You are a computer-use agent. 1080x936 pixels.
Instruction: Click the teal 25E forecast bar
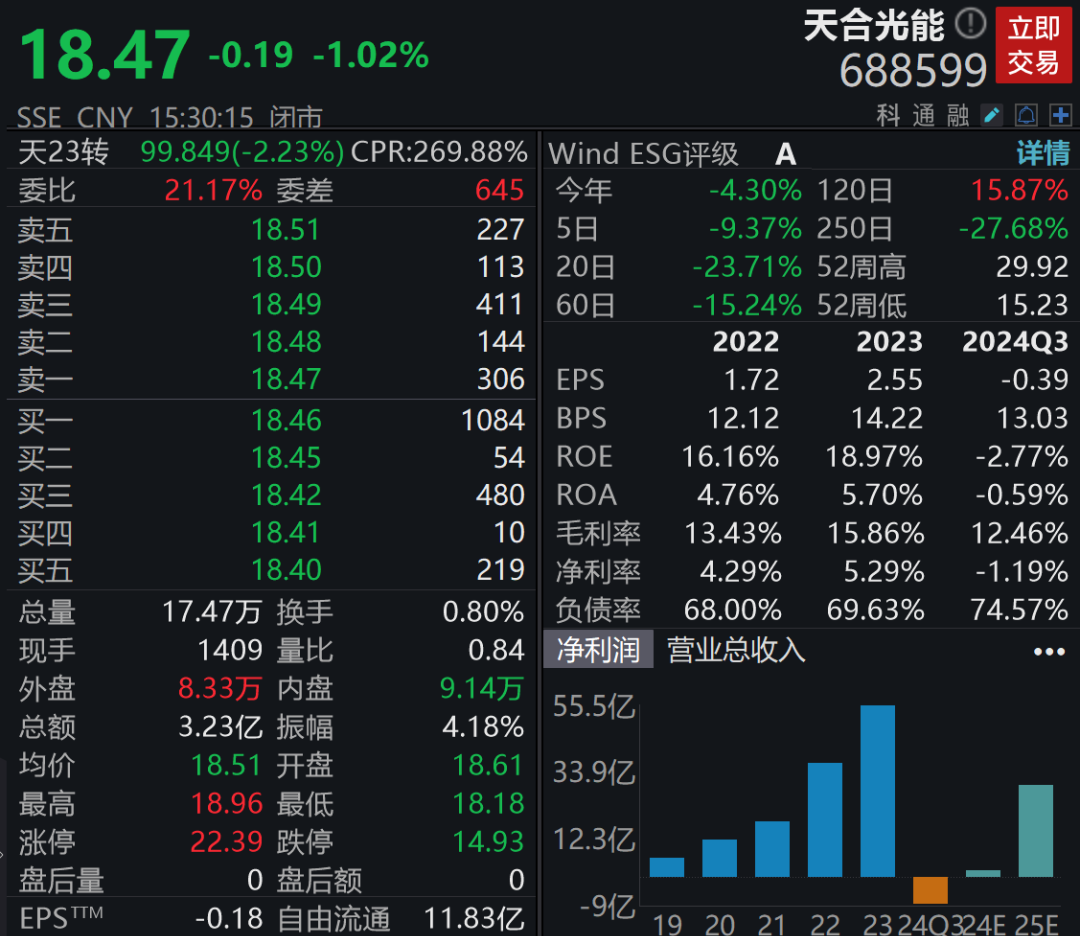[x=1036, y=831]
